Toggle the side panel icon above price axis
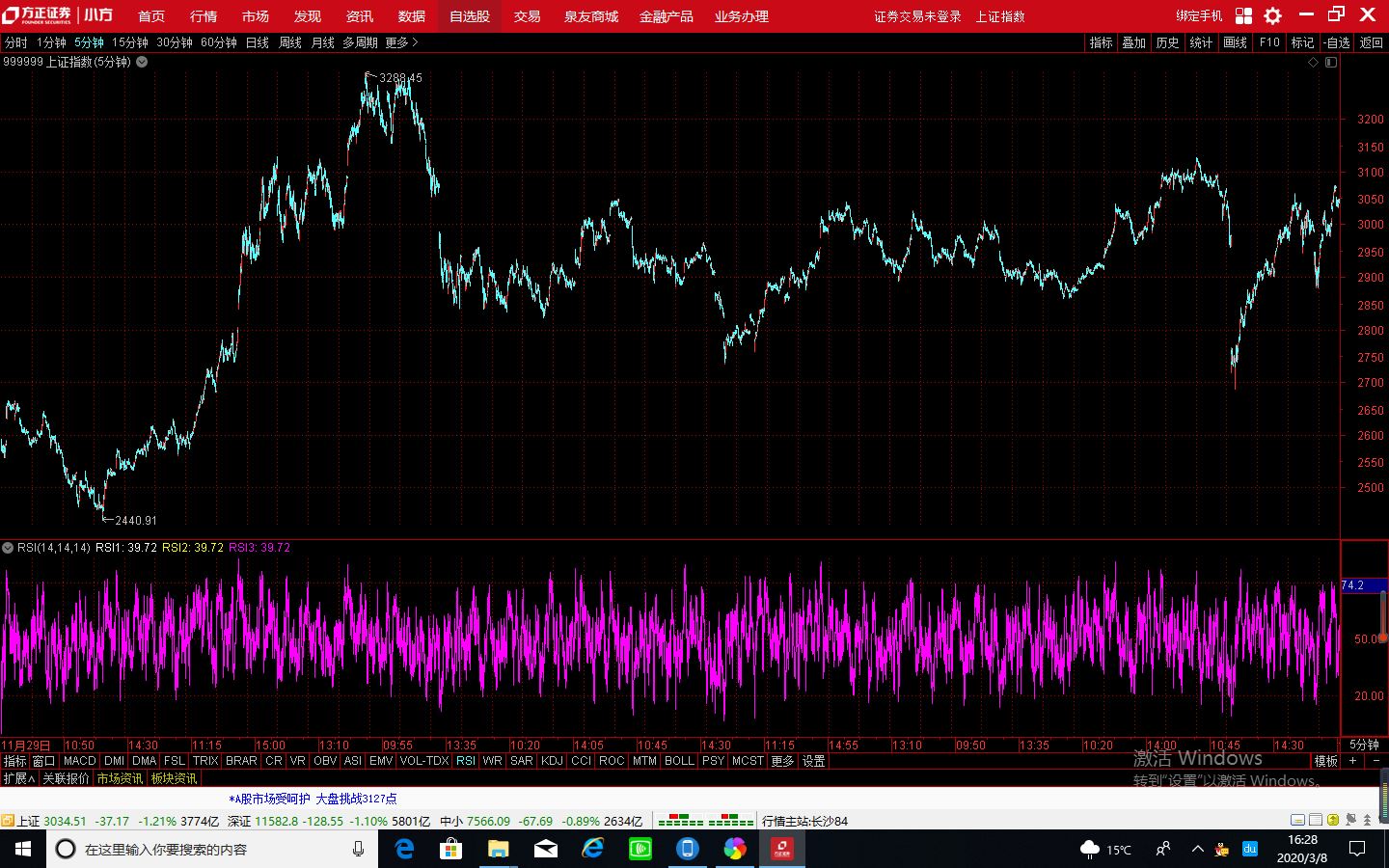 (x=1331, y=62)
